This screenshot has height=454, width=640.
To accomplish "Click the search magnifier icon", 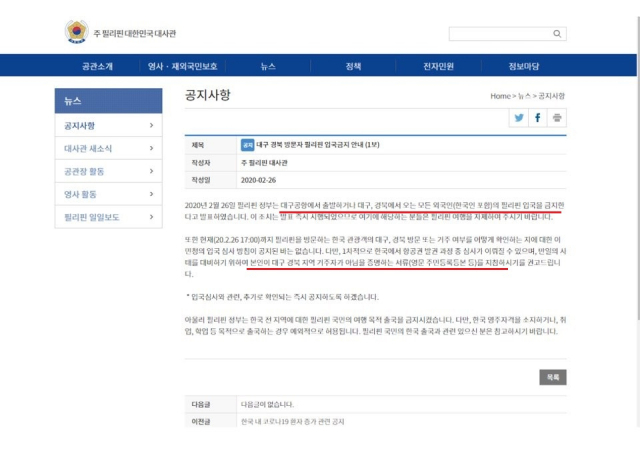I will pyautogui.click(x=557, y=34).
